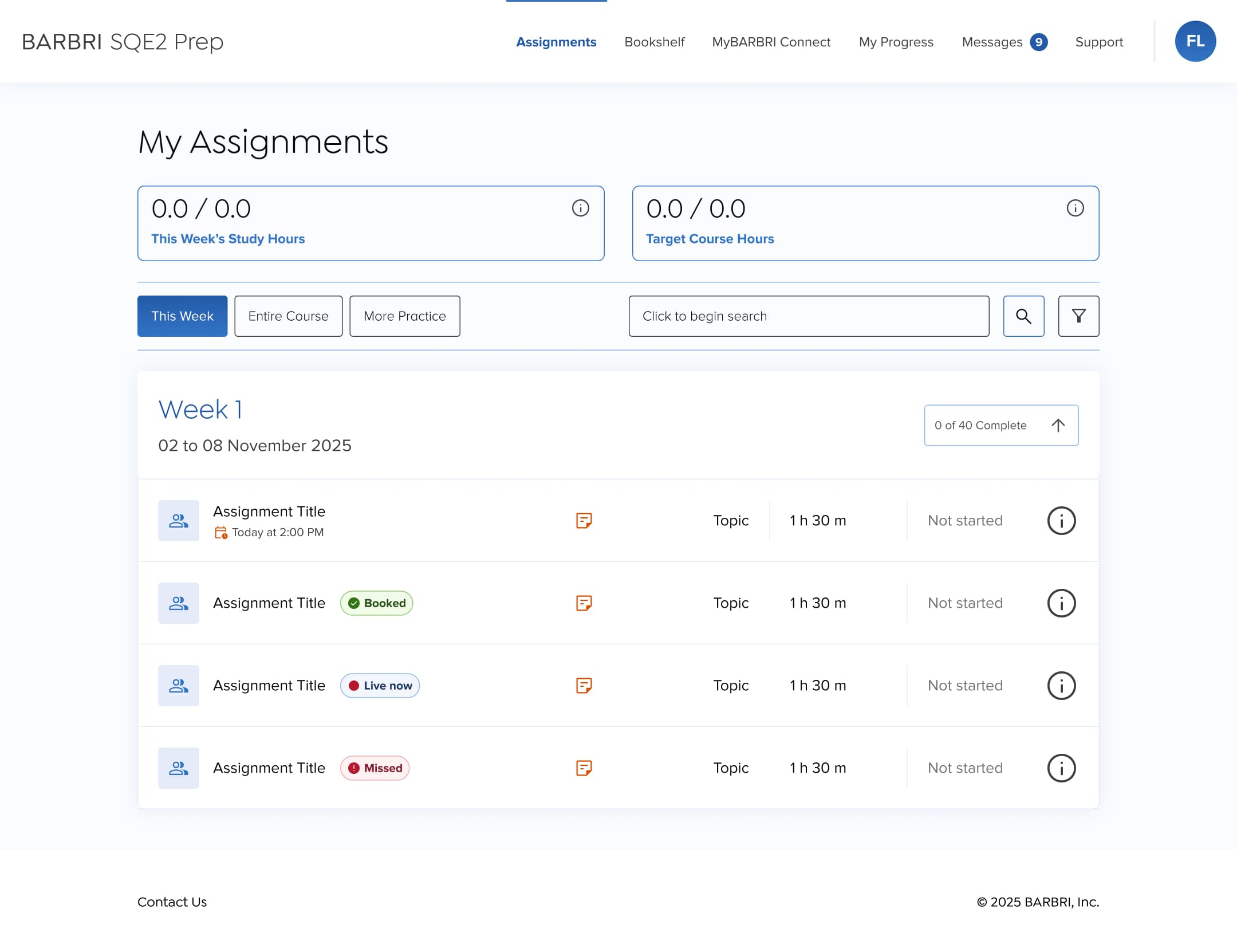Viewport: 1237px width, 952px height.
Task: Open info circle for the Missed assignment
Action: (x=1061, y=768)
